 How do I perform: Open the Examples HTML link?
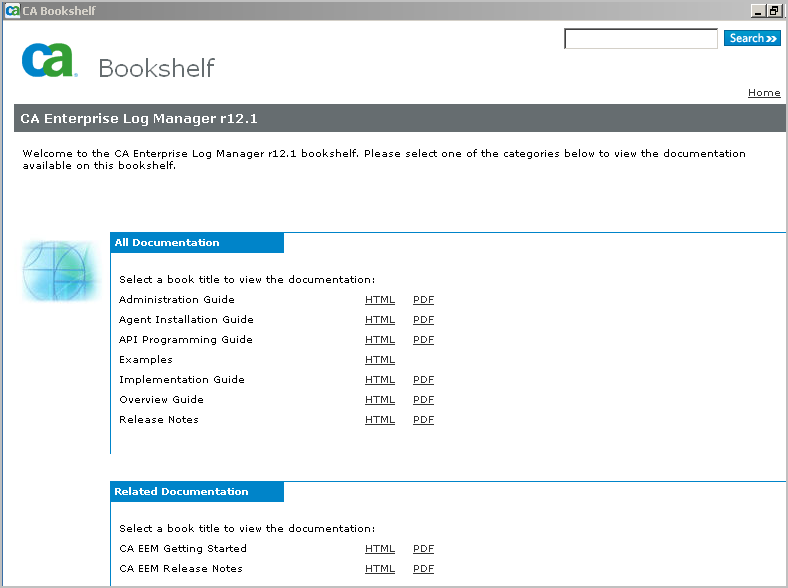point(380,360)
